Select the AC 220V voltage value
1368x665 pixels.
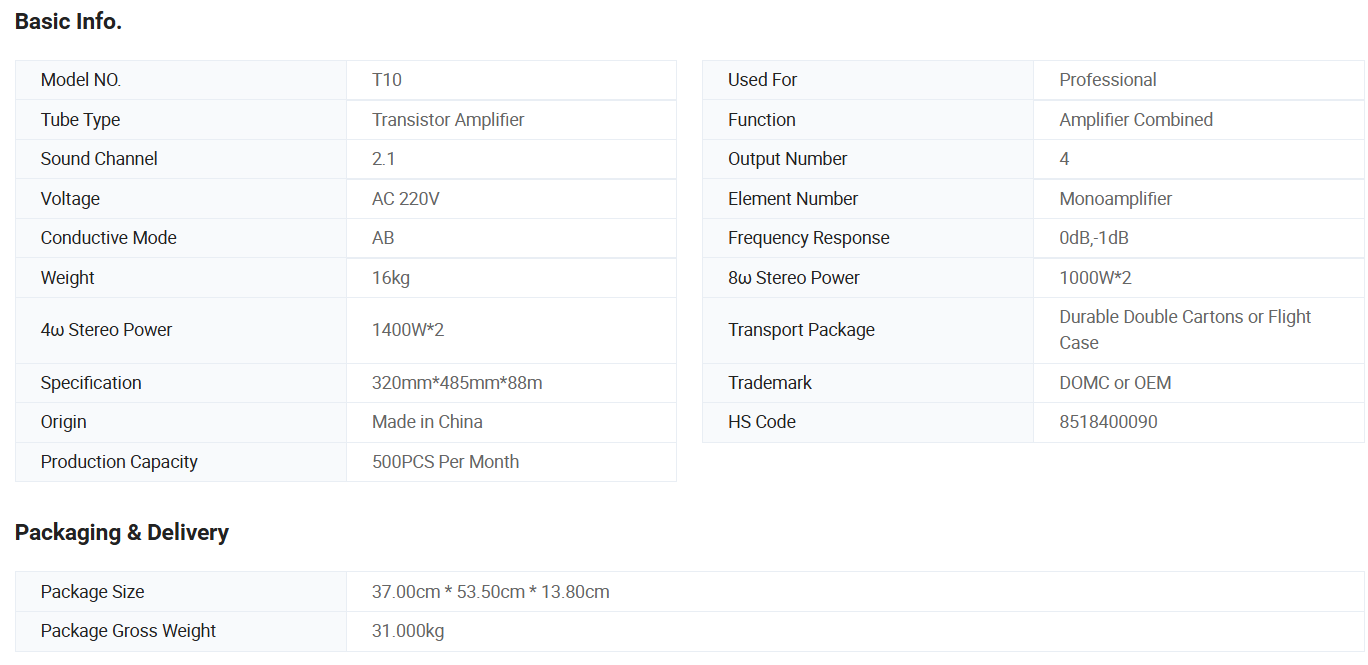[x=405, y=199]
